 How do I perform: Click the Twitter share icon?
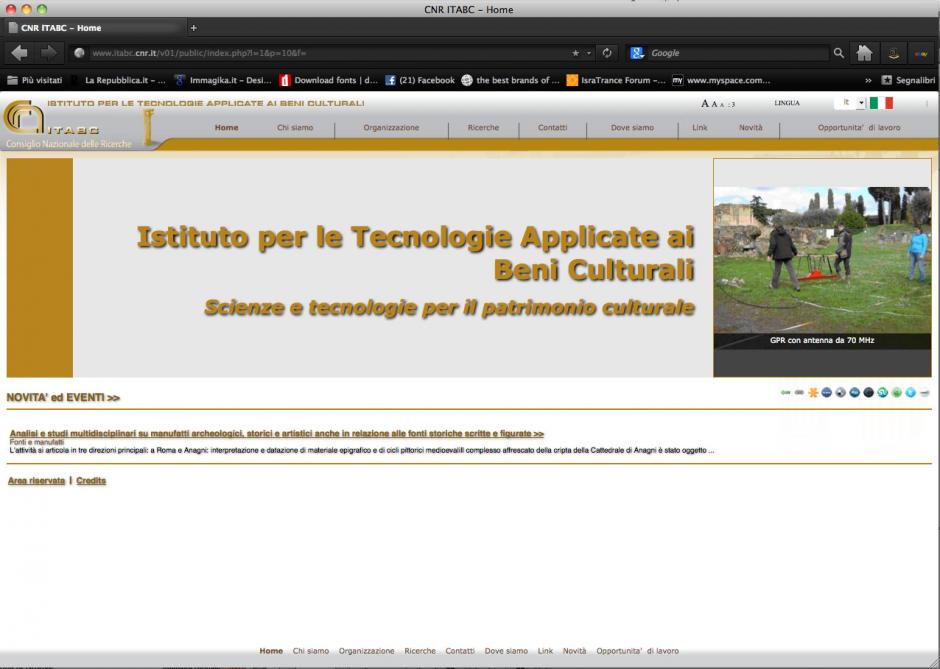(910, 393)
